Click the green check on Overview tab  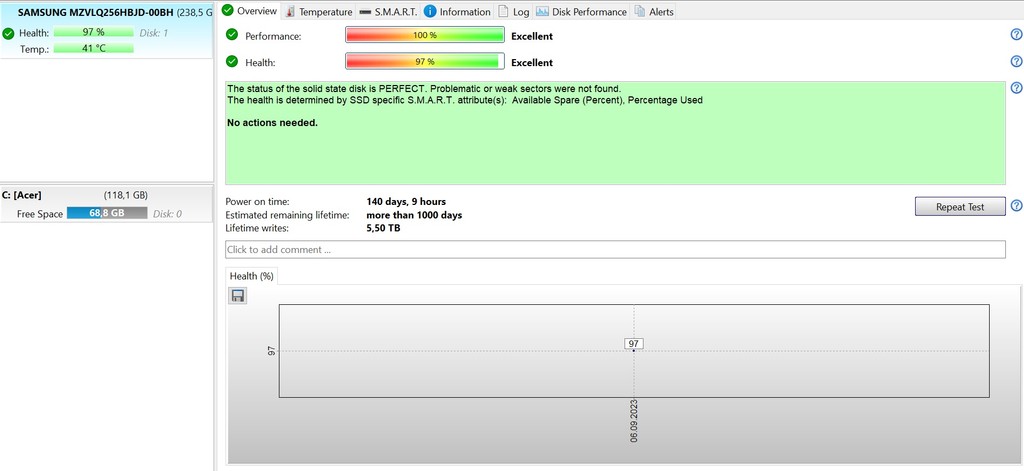click(x=228, y=10)
